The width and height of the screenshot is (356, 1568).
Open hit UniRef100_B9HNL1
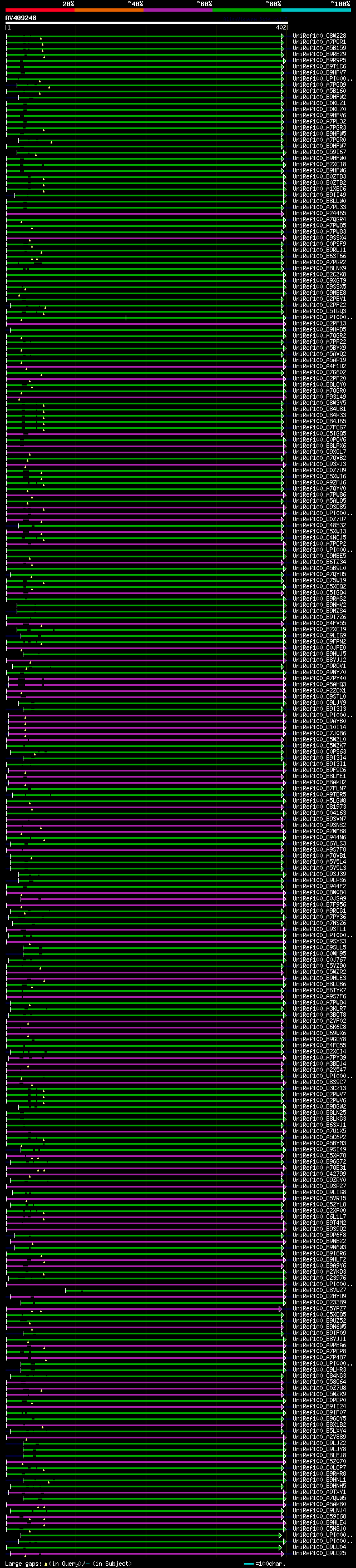pyautogui.click(x=319, y=1480)
